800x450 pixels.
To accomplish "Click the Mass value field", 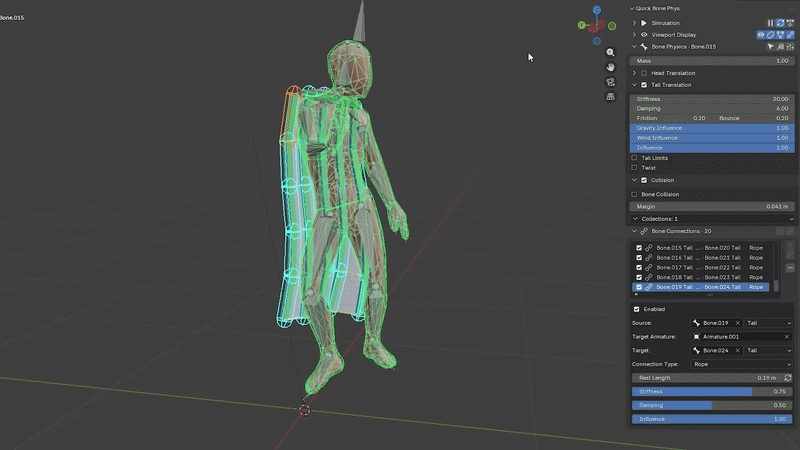I will [712, 61].
